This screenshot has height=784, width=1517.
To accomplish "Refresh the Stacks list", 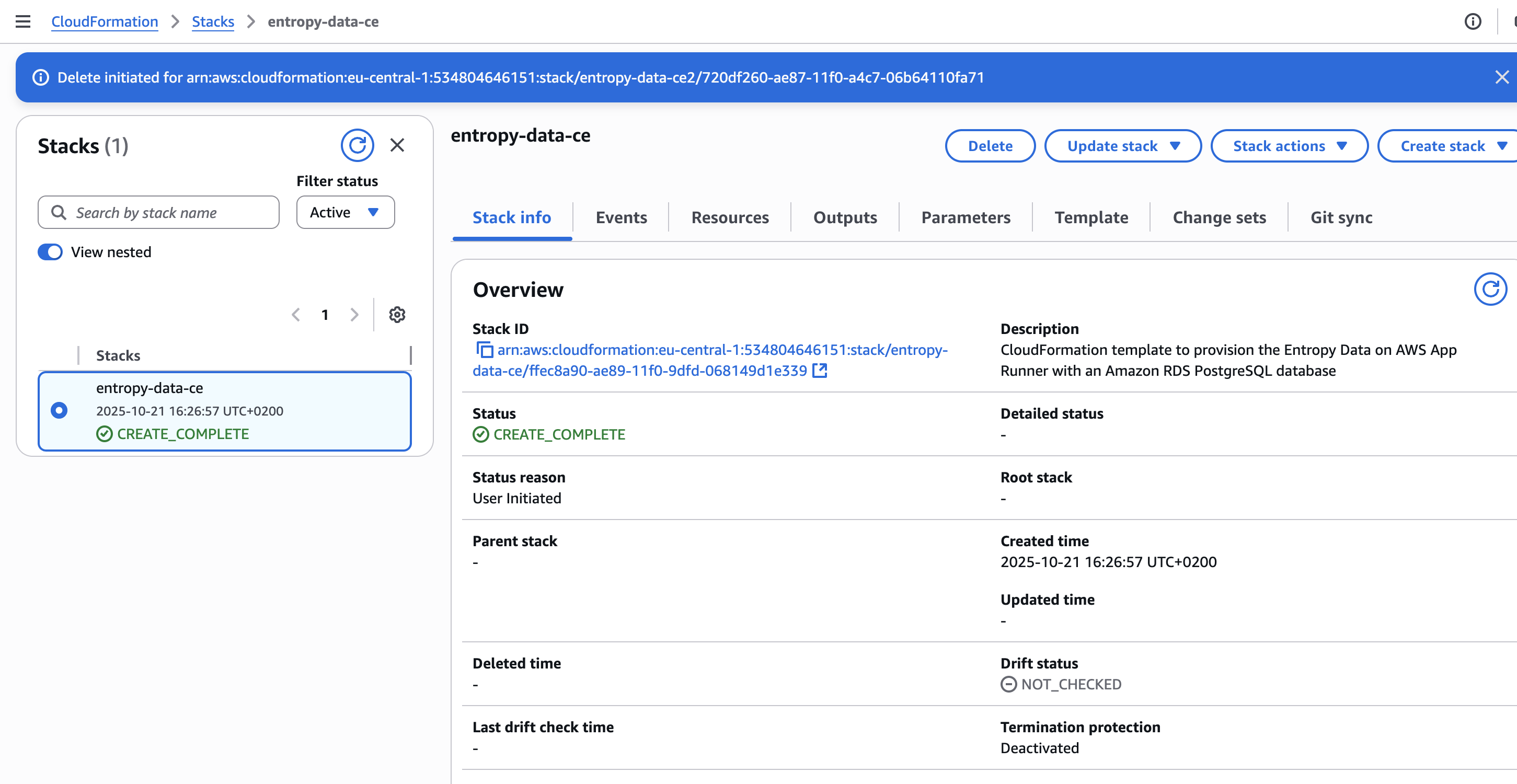I will (357, 145).
